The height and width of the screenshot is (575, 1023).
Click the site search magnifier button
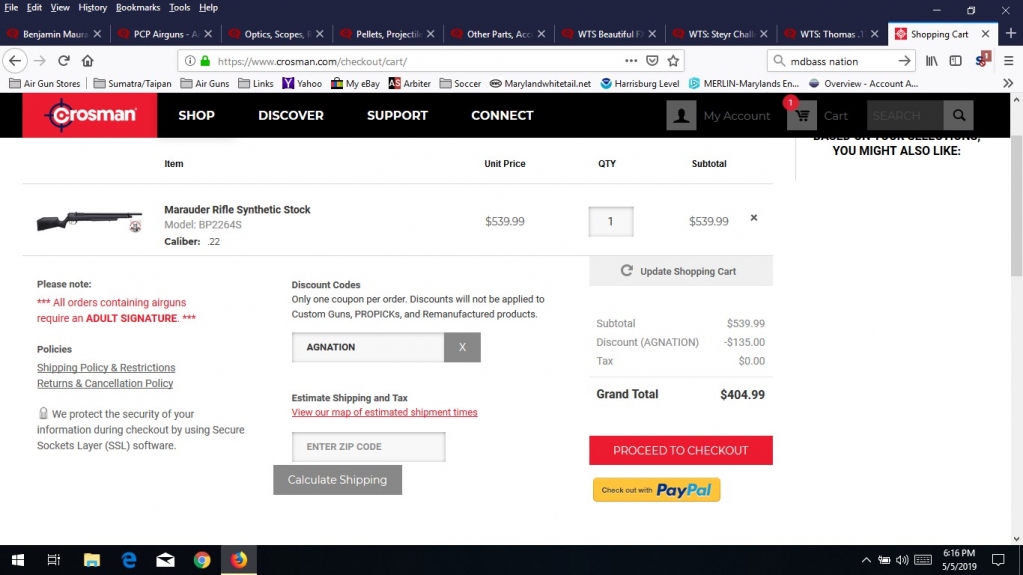tap(958, 116)
